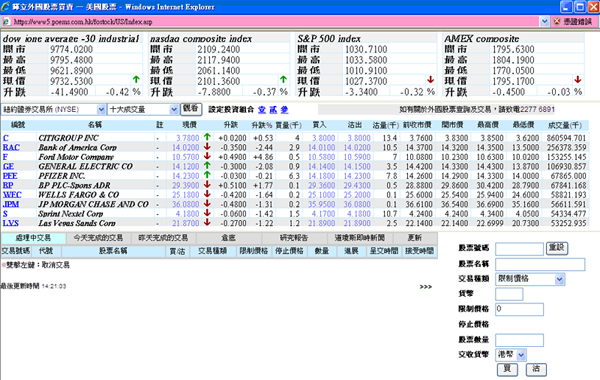Select the 昨天完成的交易 tab
Image resolution: width=600 pixels, height=380 pixels.
[163, 238]
